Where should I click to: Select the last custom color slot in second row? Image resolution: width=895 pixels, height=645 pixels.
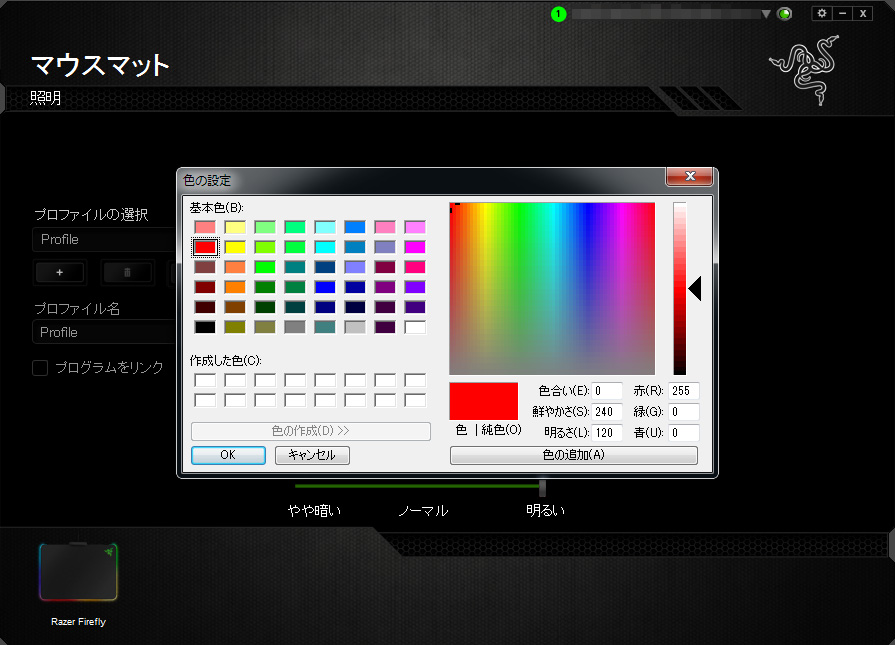click(415, 400)
